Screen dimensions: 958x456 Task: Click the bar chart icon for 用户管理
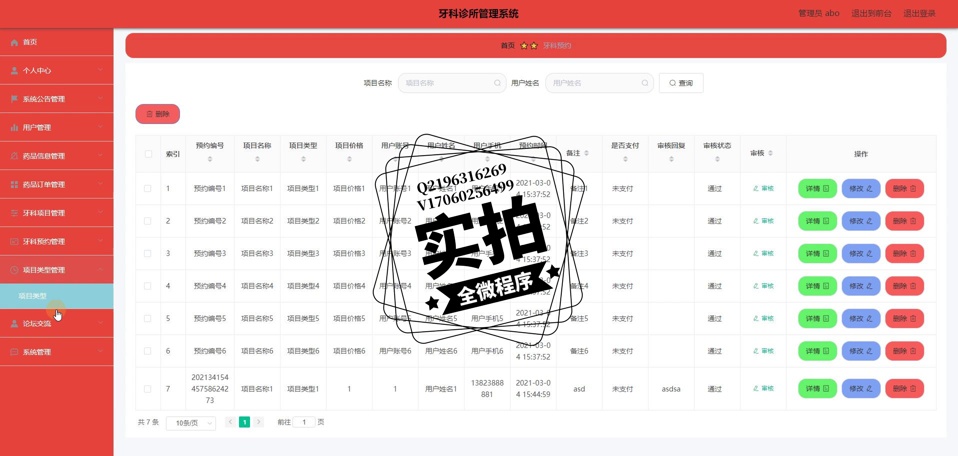[x=14, y=128]
